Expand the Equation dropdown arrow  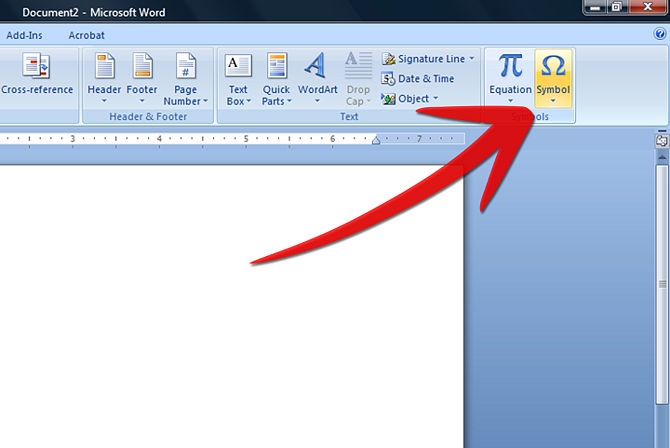[511, 101]
